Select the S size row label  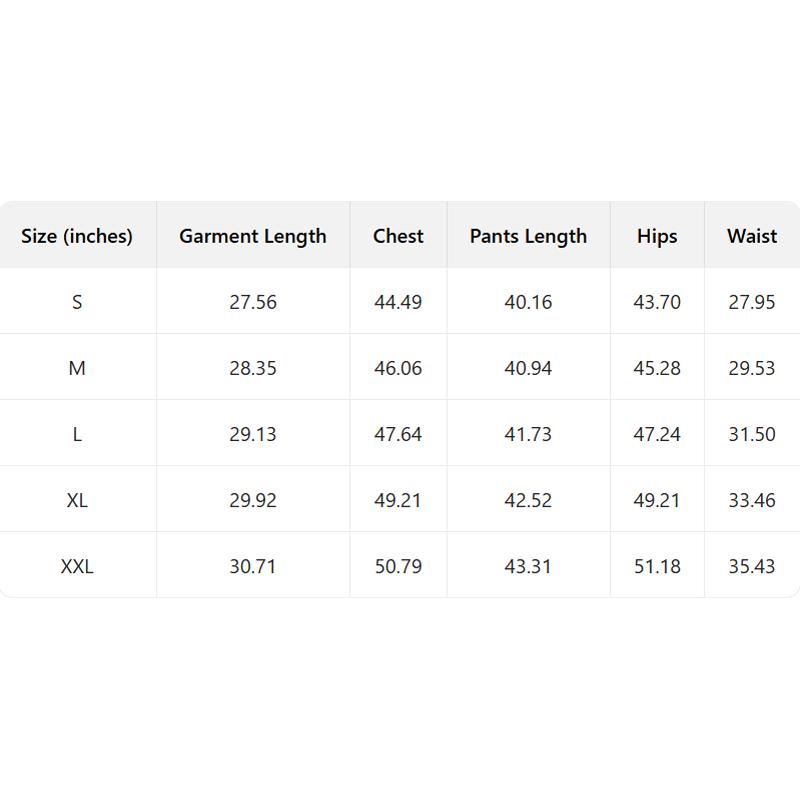pos(77,302)
